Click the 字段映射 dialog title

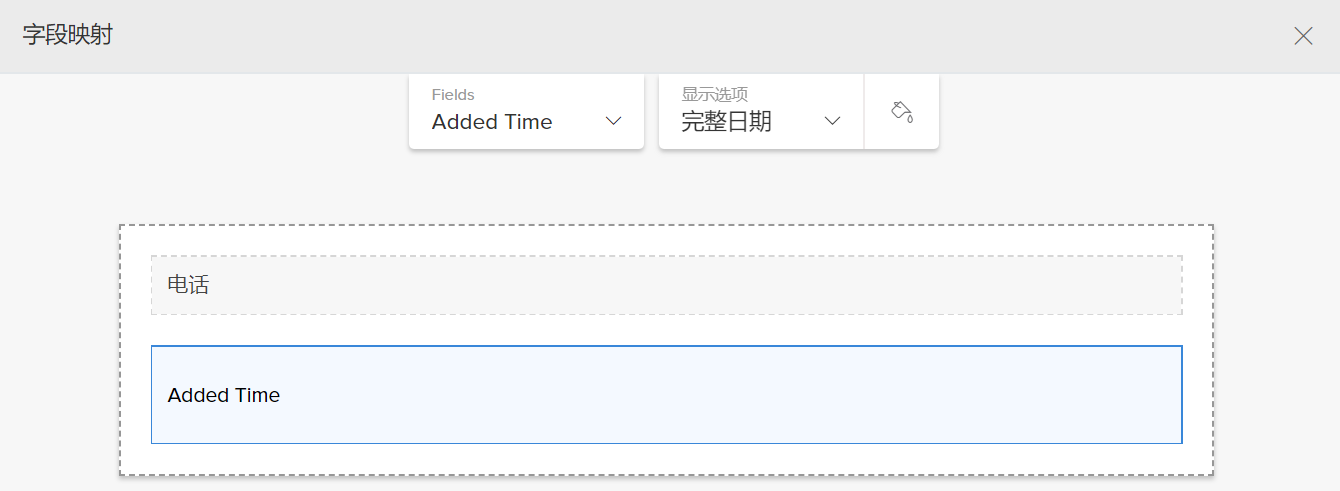[68, 36]
